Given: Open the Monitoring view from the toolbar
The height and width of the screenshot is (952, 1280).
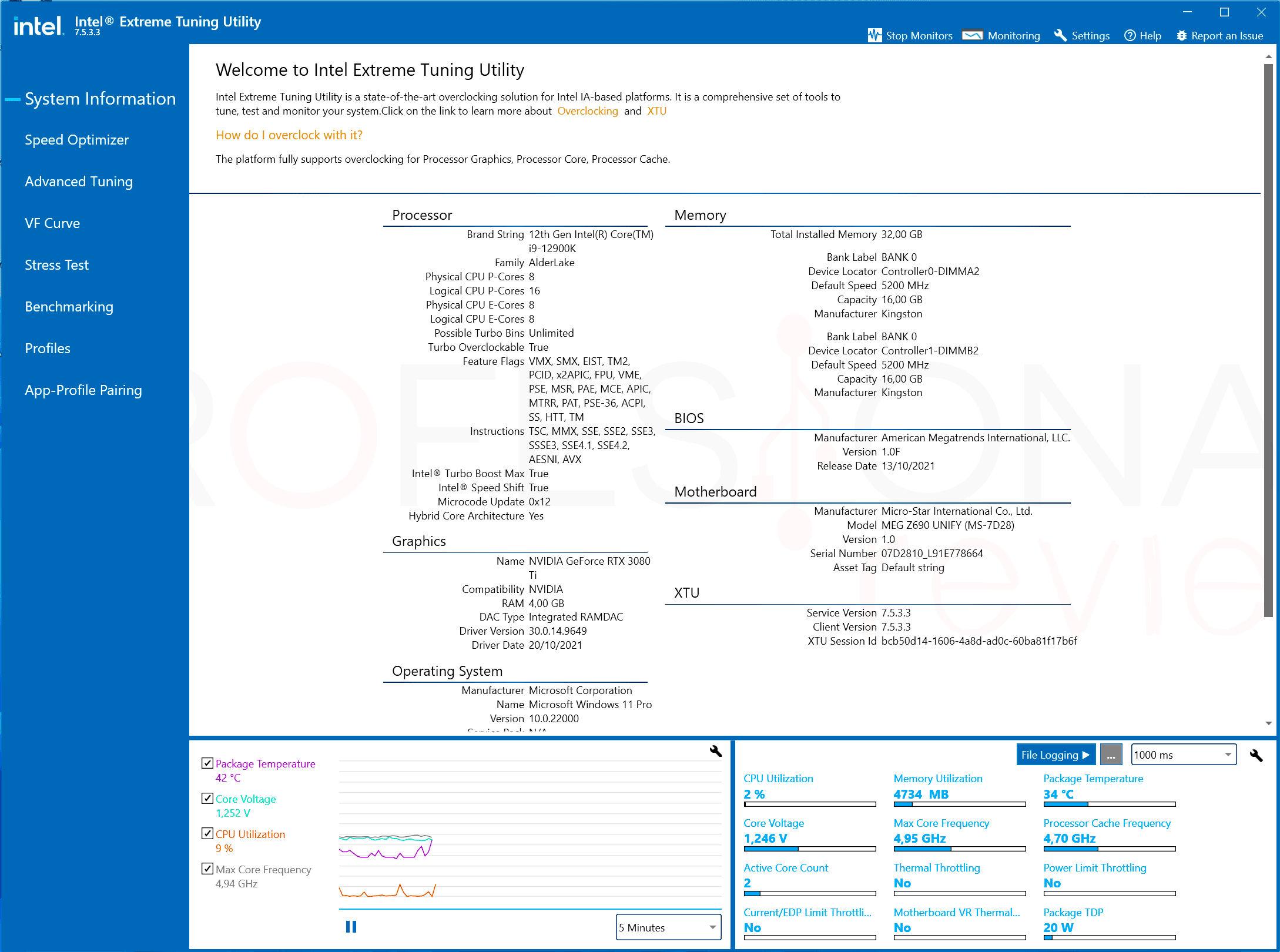Looking at the screenshot, I should coord(1001,35).
